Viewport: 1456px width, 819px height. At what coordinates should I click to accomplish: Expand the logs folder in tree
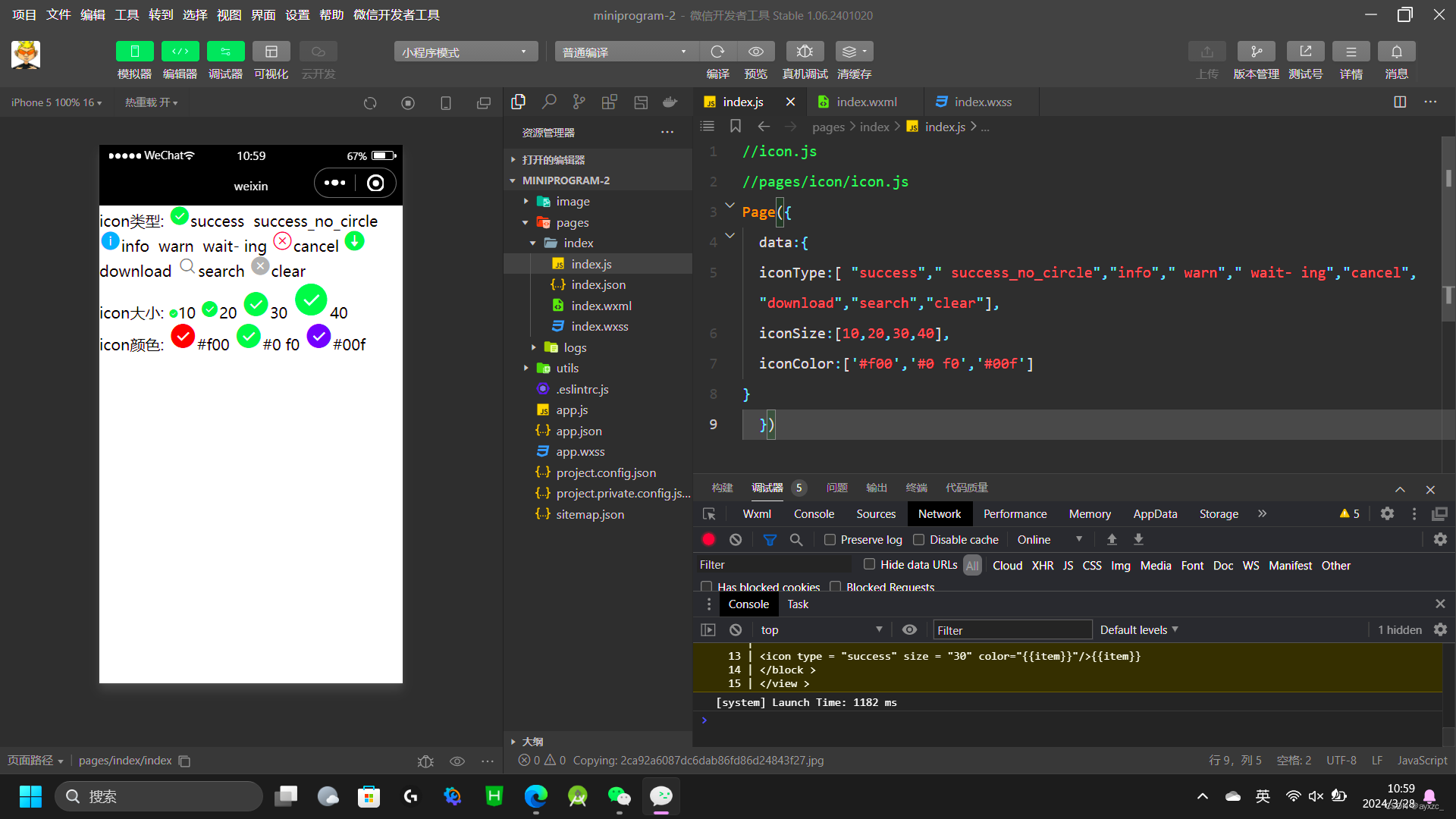(x=533, y=347)
